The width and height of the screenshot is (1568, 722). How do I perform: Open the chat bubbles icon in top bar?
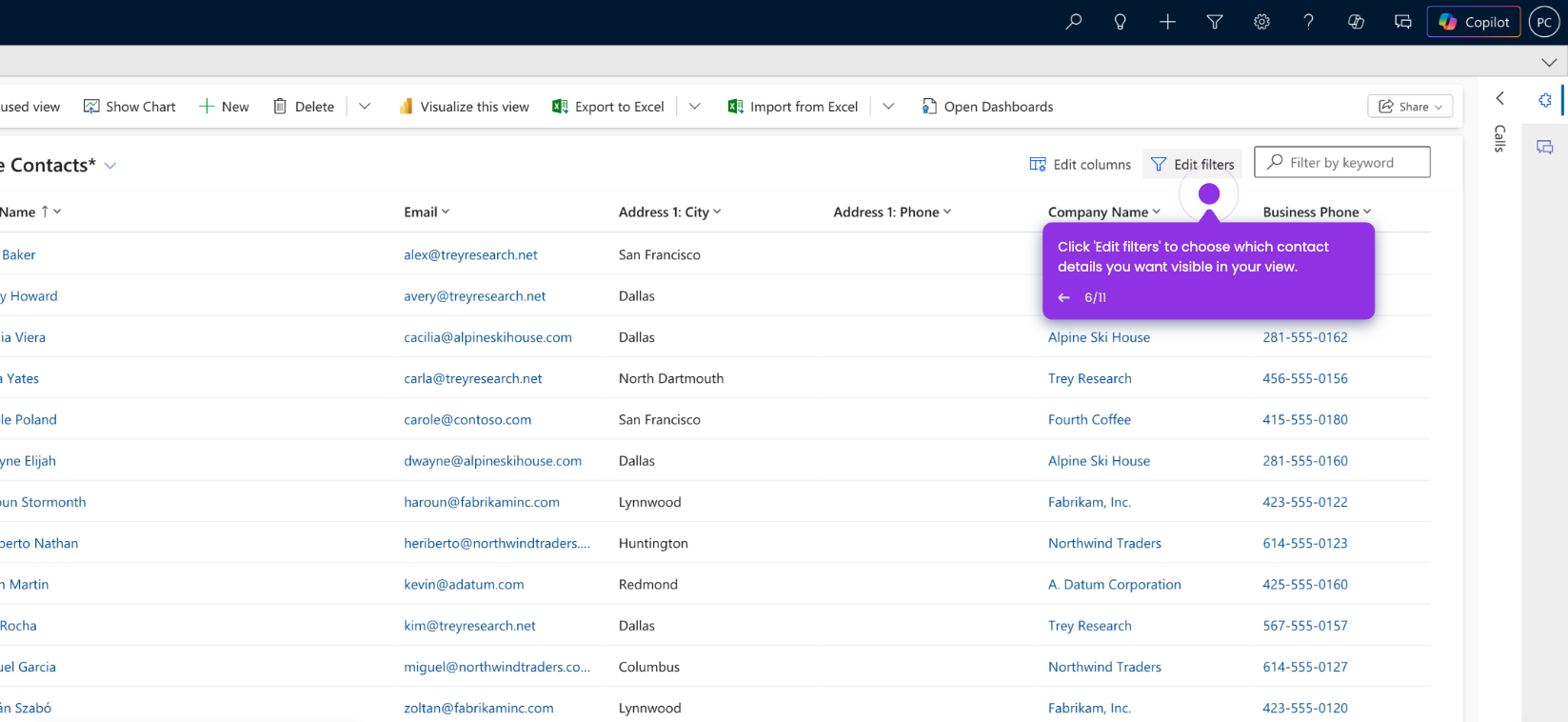click(1403, 22)
